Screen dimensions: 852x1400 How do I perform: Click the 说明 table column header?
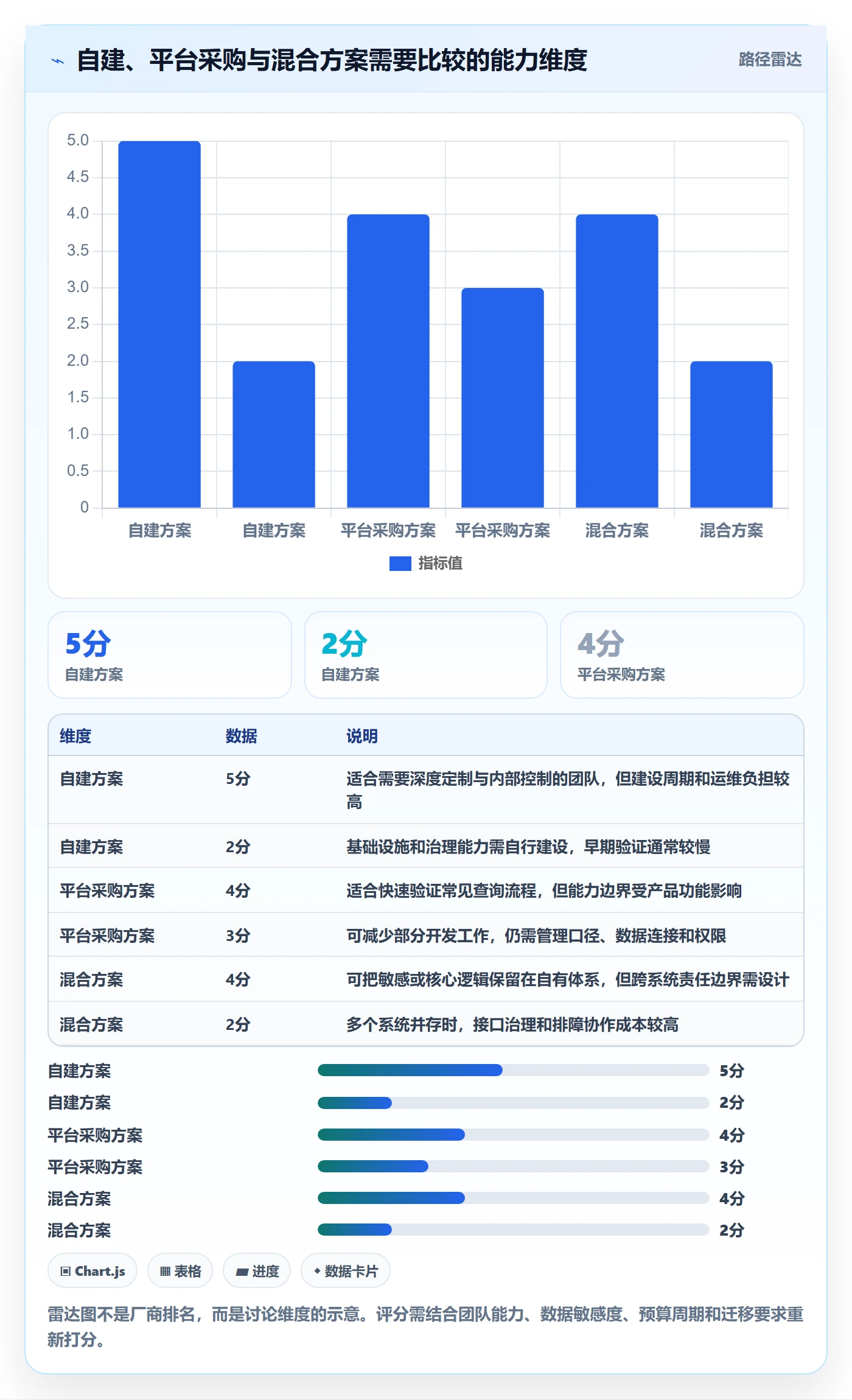362,736
